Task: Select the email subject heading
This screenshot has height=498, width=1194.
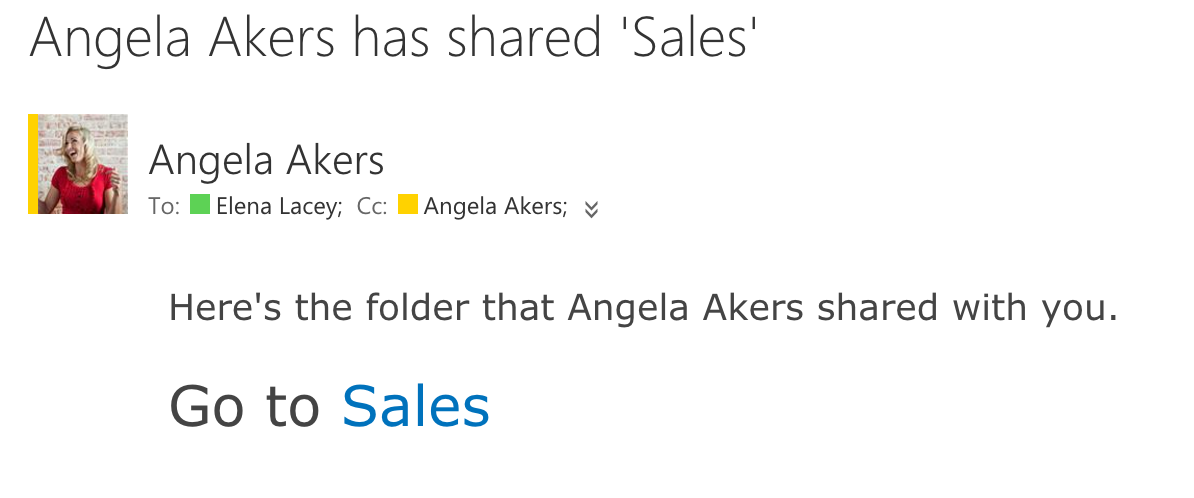Action: pyautogui.click(x=394, y=39)
